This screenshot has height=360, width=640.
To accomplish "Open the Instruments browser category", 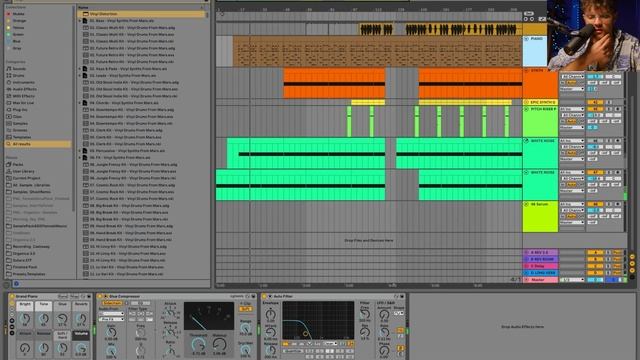I will point(24,82).
